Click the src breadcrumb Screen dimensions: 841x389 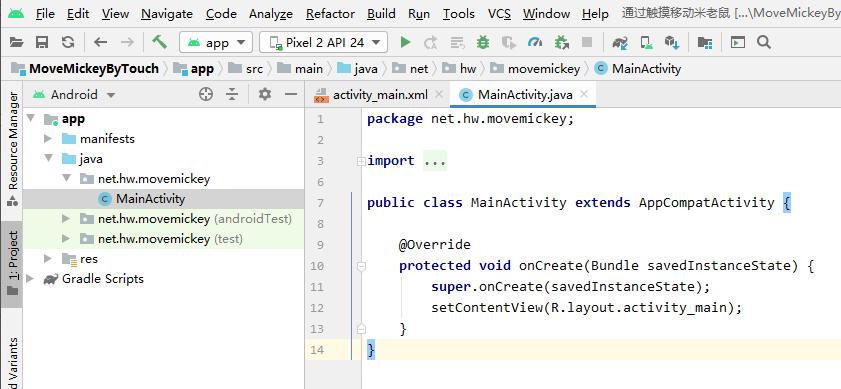[246, 69]
